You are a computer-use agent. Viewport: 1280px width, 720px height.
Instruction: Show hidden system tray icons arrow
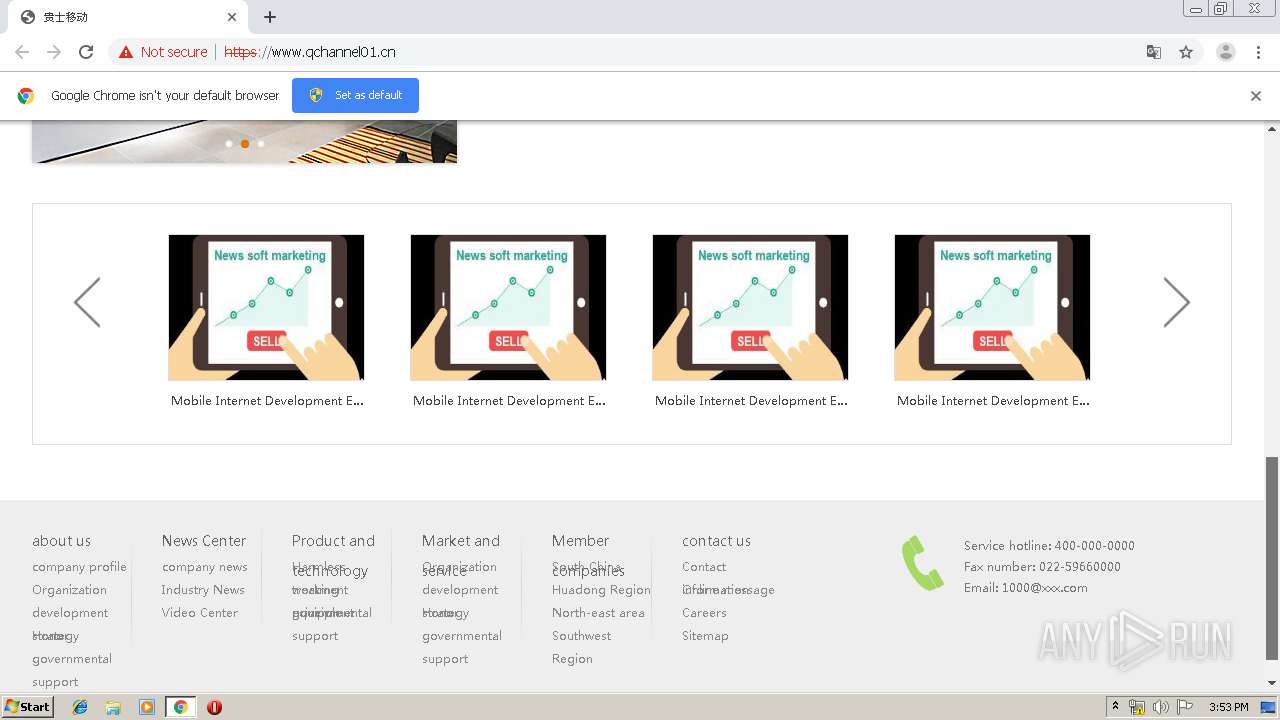(x=1115, y=707)
